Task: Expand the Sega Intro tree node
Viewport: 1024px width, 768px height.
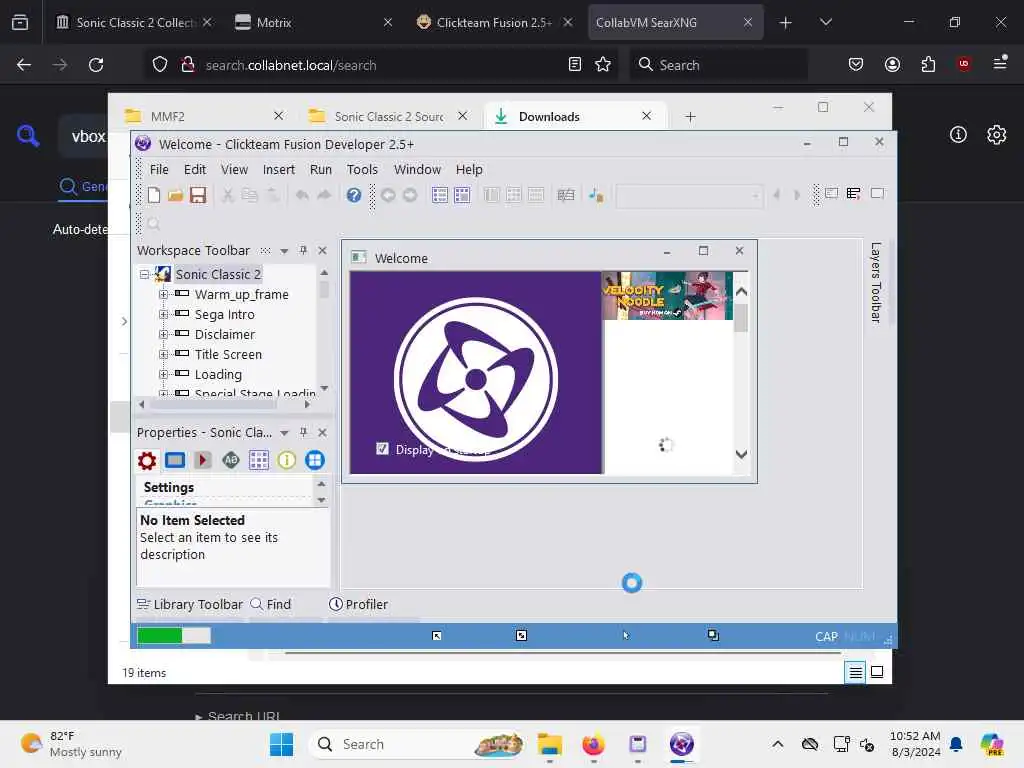Action: 163,314
